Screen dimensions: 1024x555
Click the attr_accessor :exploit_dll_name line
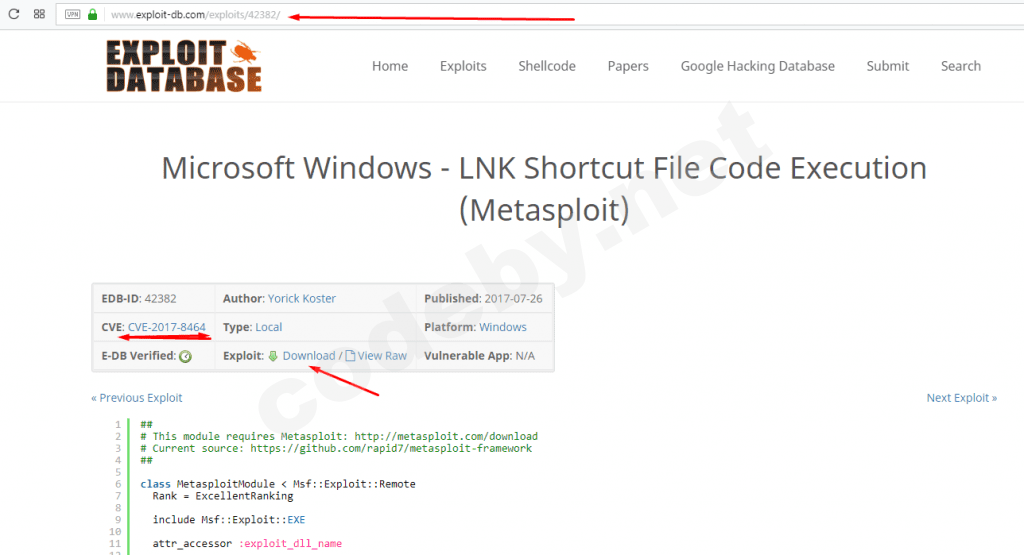pyautogui.click(x=247, y=543)
